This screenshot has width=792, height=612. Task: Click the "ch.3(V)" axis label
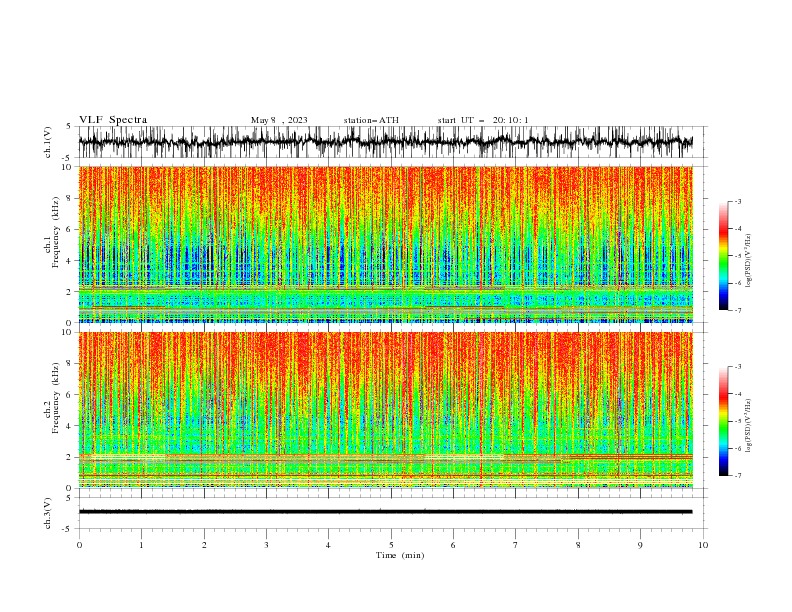(48, 513)
